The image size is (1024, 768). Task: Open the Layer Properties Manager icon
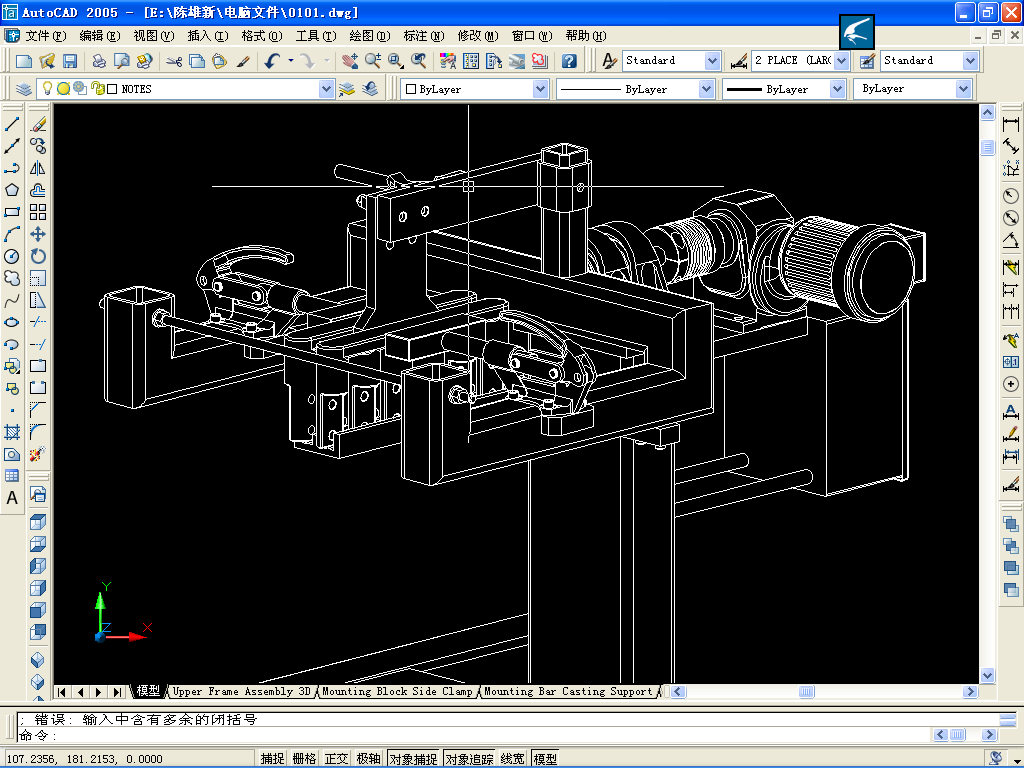point(24,89)
